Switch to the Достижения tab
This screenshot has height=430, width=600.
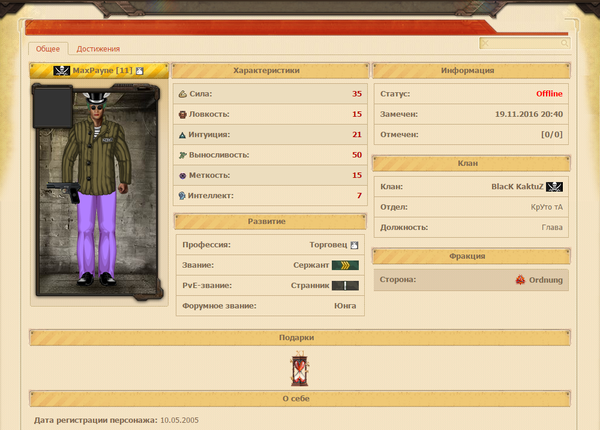pyautogui.click(x=98, y=48)
